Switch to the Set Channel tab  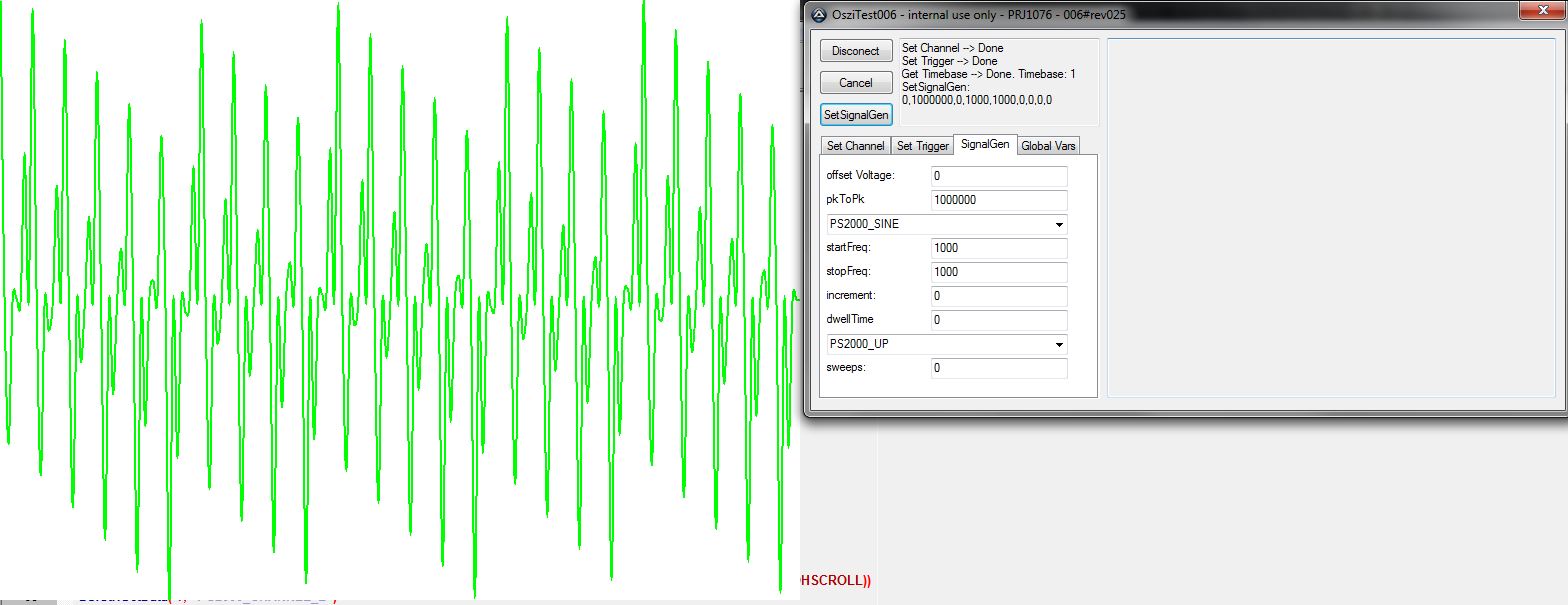pos(855,146)
